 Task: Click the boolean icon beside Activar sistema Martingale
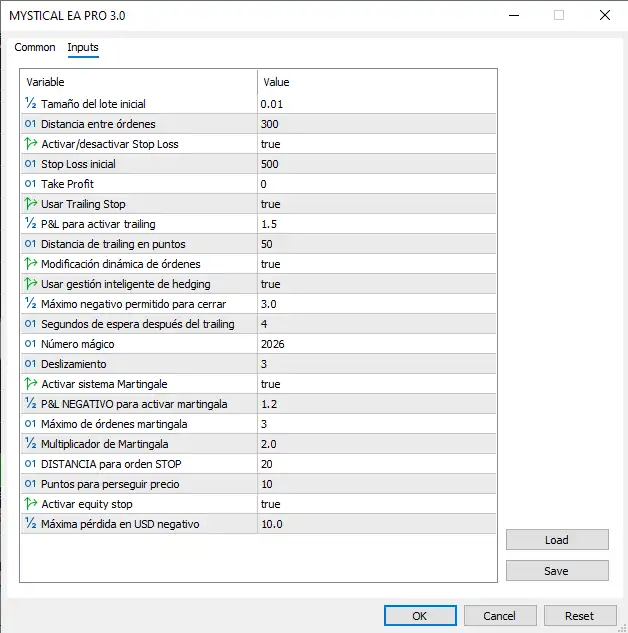click(x=30, y=384)
